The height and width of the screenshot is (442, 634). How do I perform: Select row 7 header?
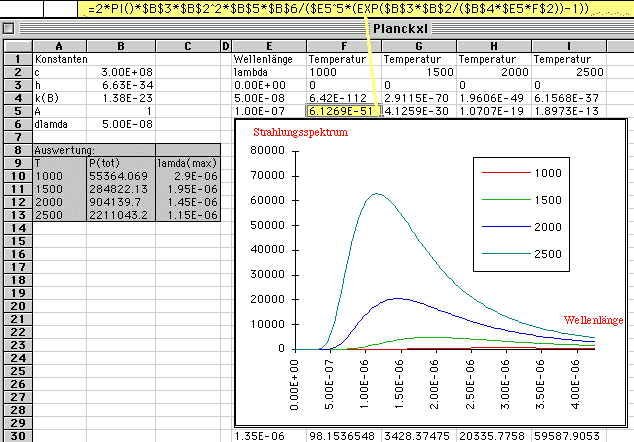click(x=18, y=137)
